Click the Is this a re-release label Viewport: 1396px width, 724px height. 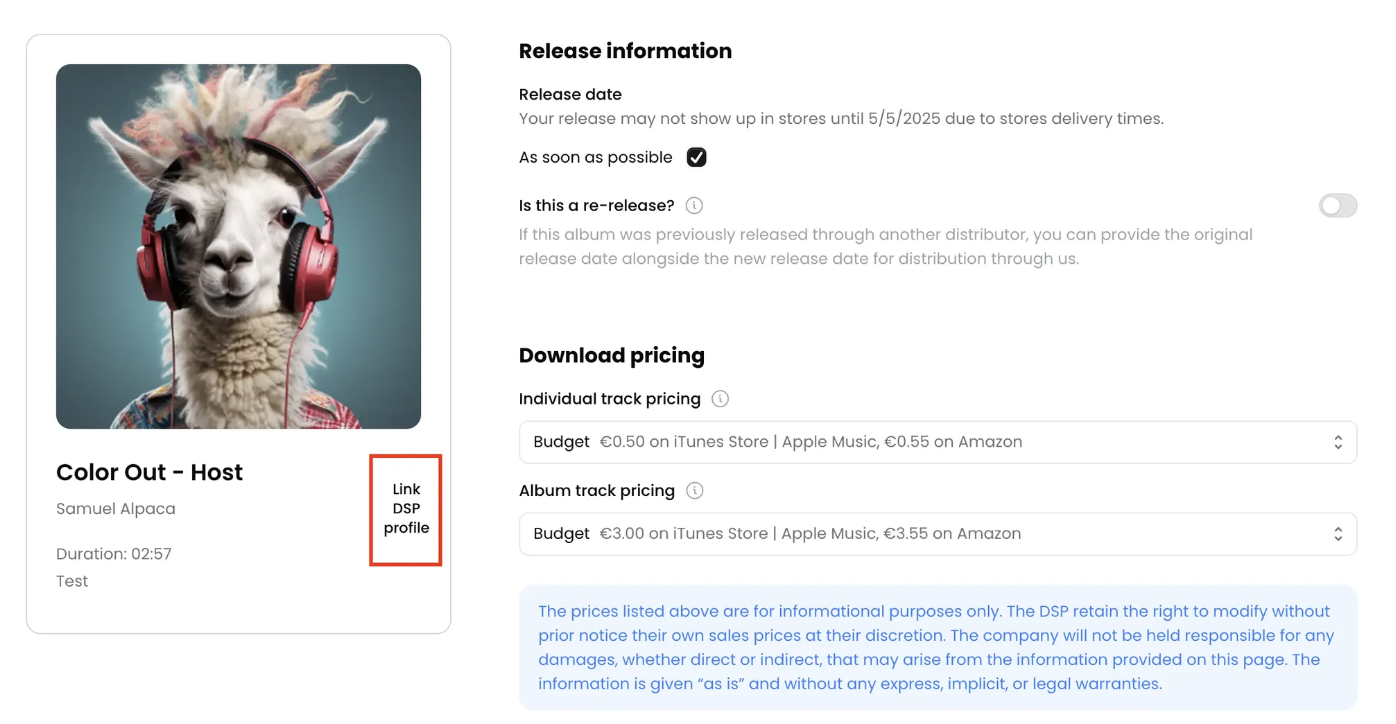[x=597, y=206]
